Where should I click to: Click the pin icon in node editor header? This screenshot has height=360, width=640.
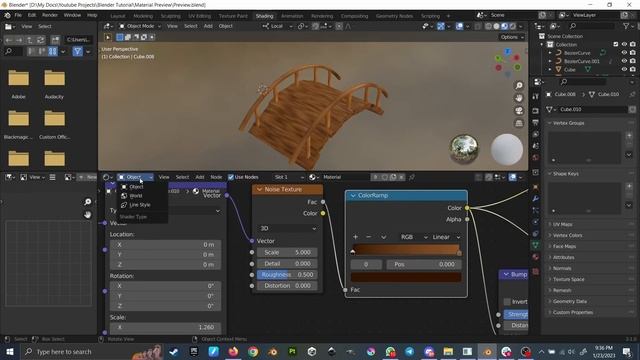(412, 177)
